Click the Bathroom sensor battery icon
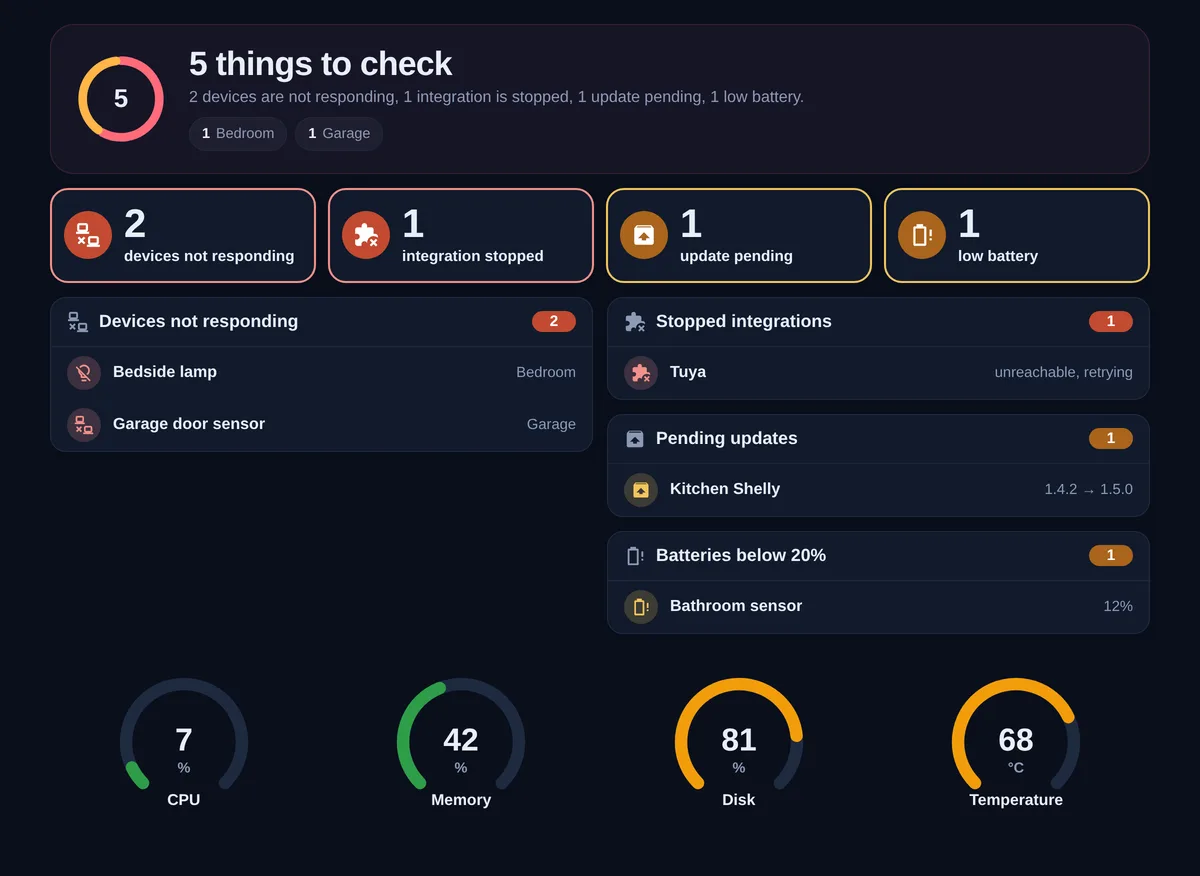This screenshot has width=1200, height=876. [641, 607]
